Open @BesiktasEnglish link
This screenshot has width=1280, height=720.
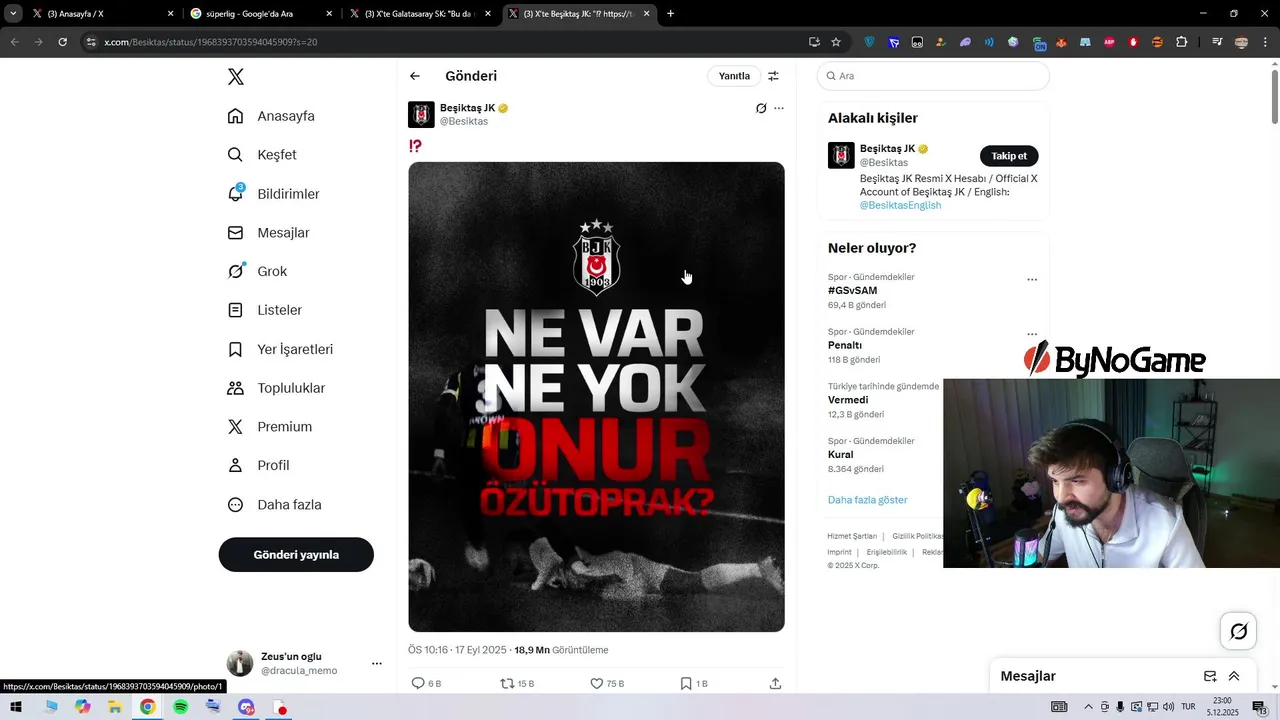click(900, 205)
